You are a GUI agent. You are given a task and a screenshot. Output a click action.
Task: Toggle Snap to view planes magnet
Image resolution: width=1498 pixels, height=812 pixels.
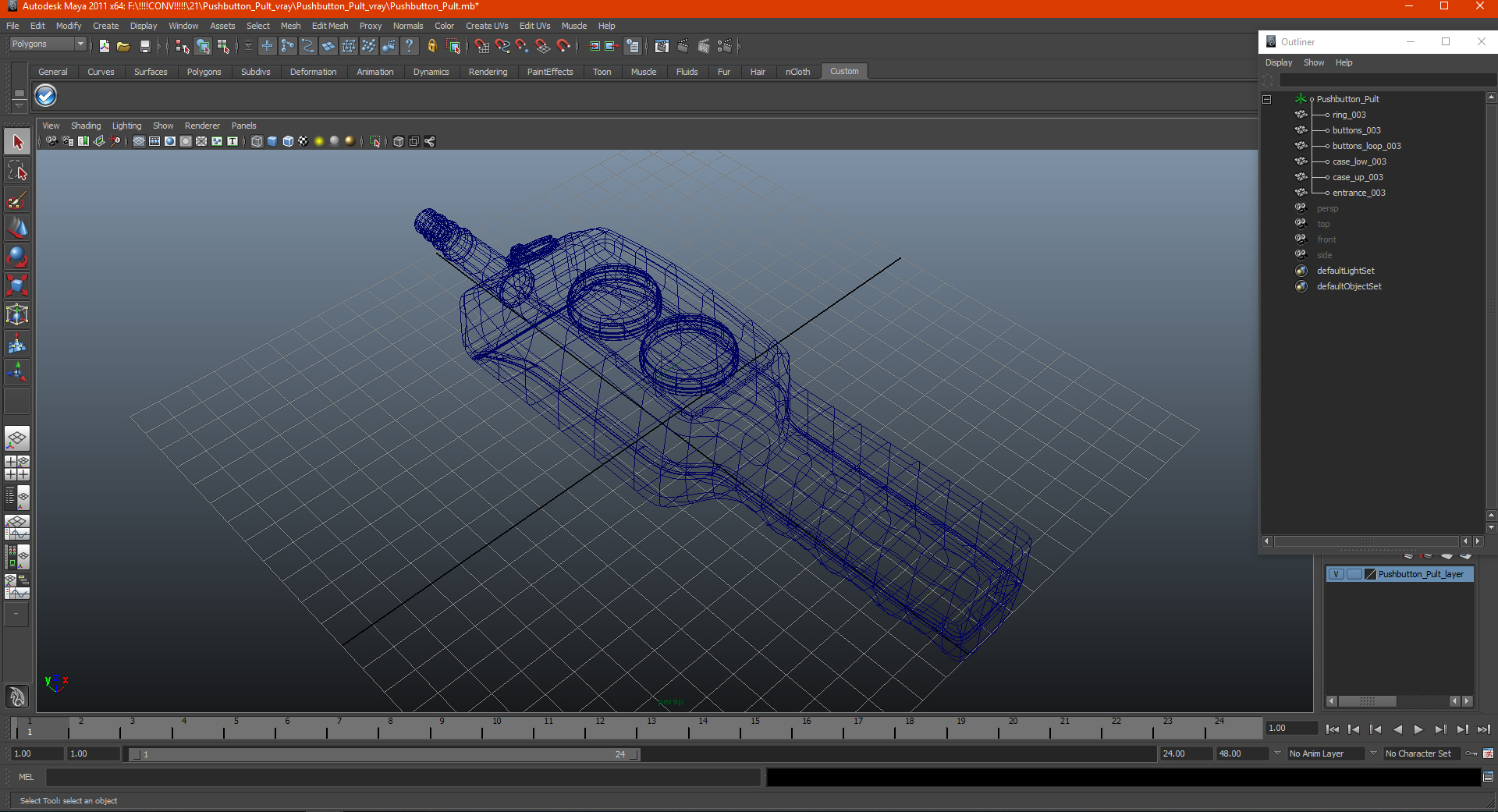point(543,46)
